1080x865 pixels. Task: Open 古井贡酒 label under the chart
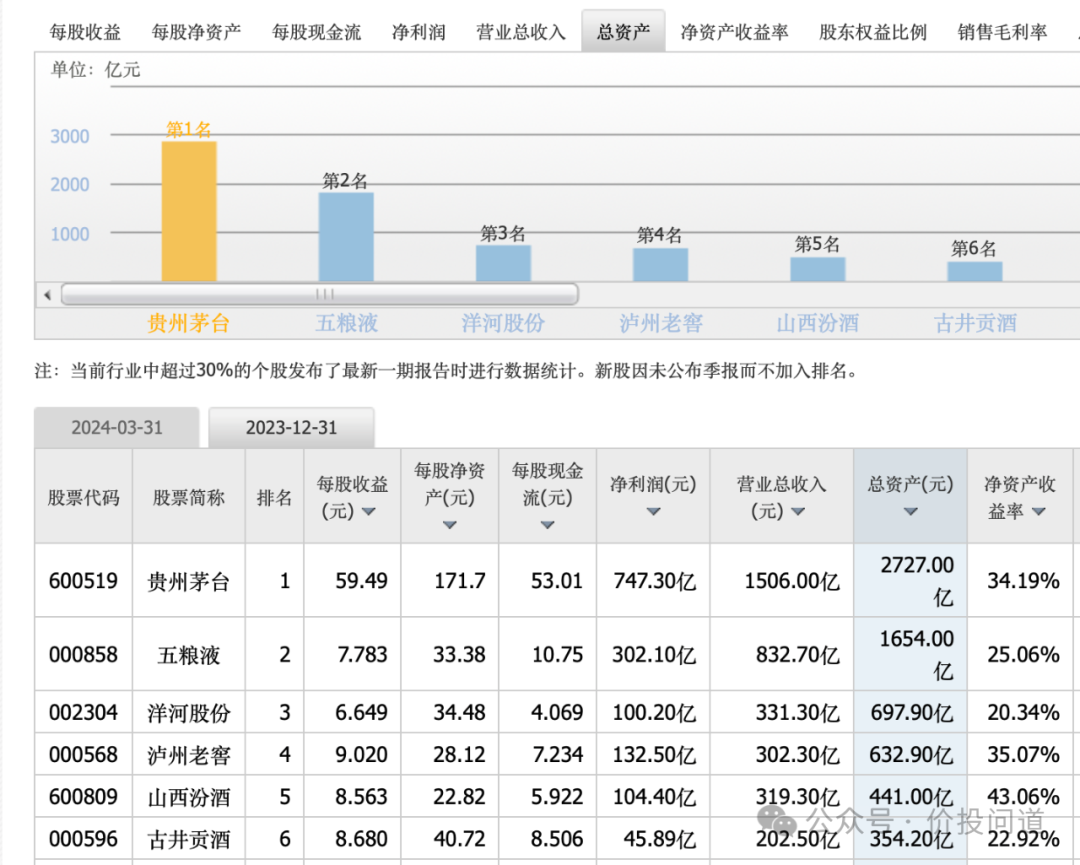[x=975, y=323]
